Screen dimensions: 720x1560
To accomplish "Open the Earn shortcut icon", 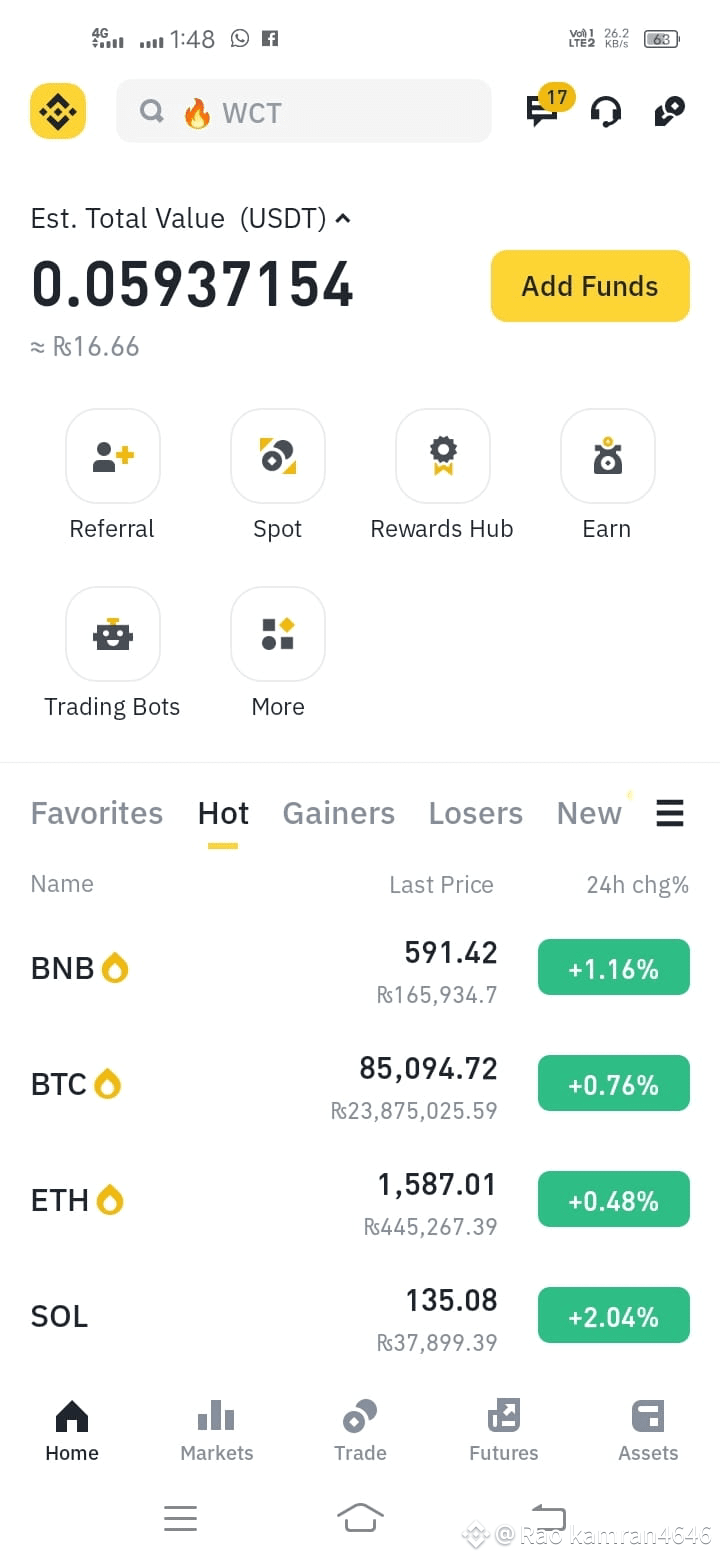I will (x=608, y=456).
